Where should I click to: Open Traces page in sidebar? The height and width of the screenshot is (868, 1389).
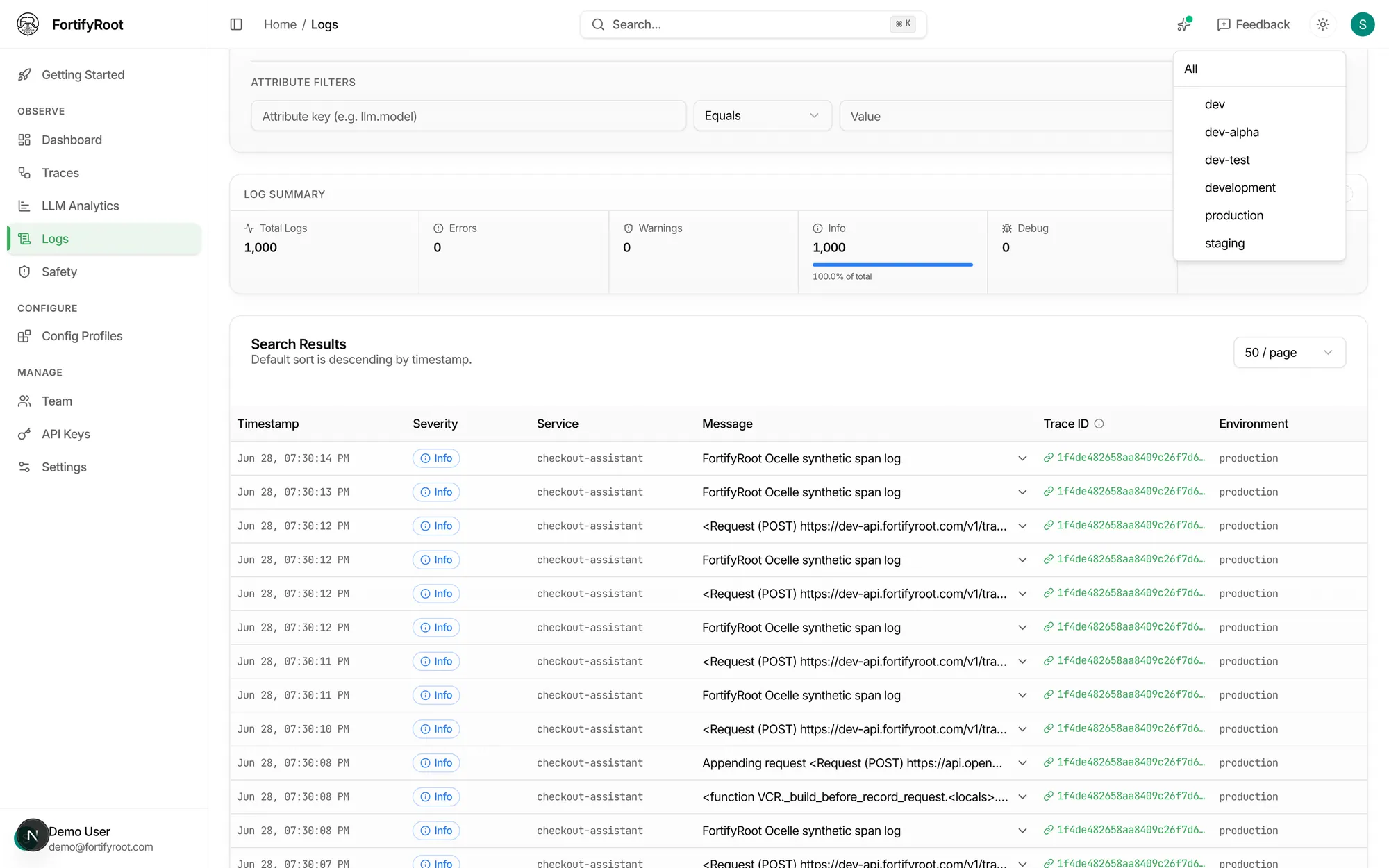104,173
